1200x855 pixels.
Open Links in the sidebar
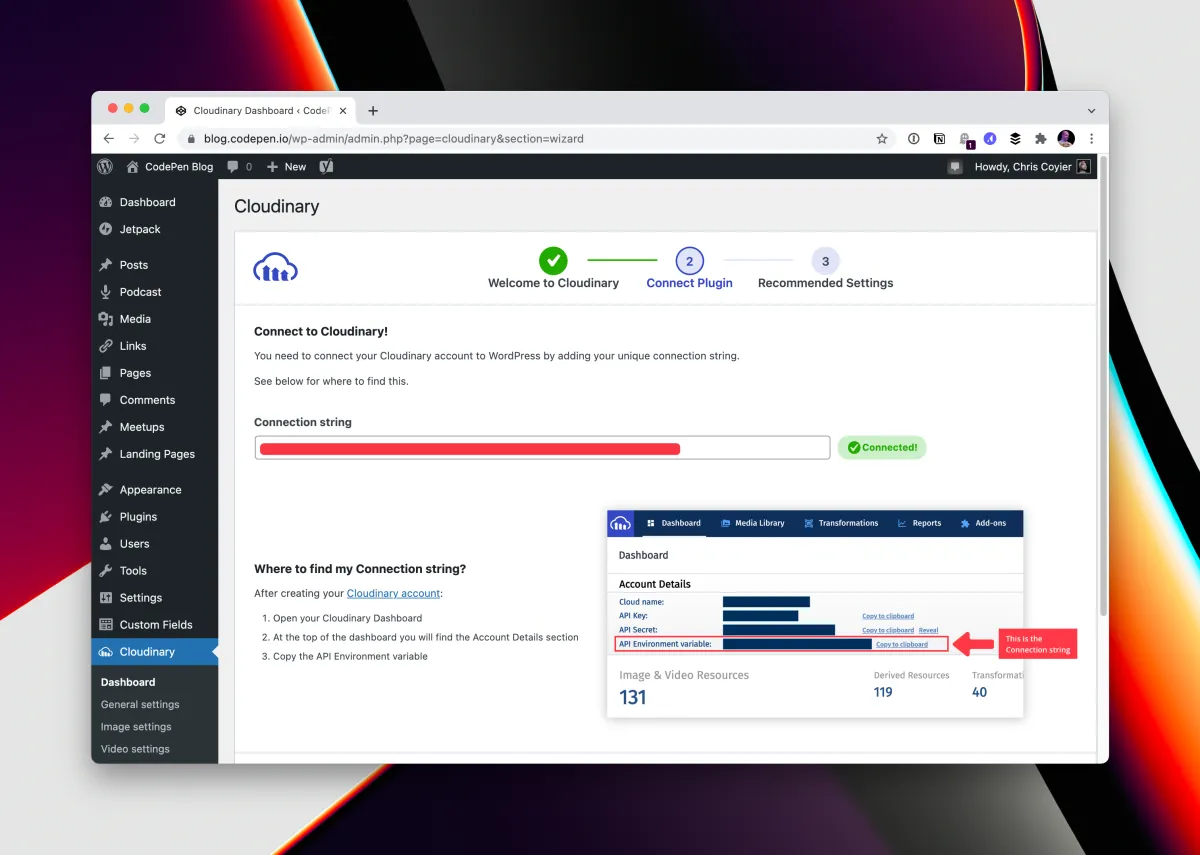click(x=132, y=346)
